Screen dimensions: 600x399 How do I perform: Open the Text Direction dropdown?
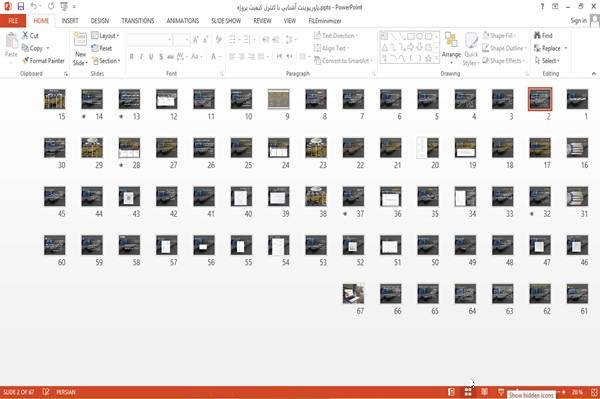click(336, 36)
